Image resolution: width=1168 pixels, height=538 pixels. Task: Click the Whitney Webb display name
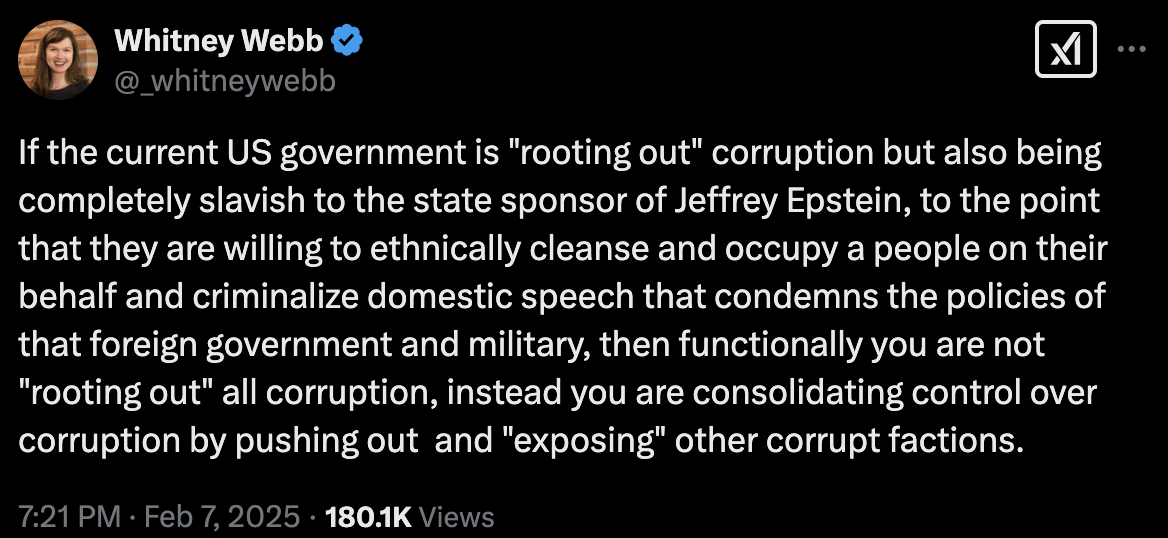coord(220,42)
